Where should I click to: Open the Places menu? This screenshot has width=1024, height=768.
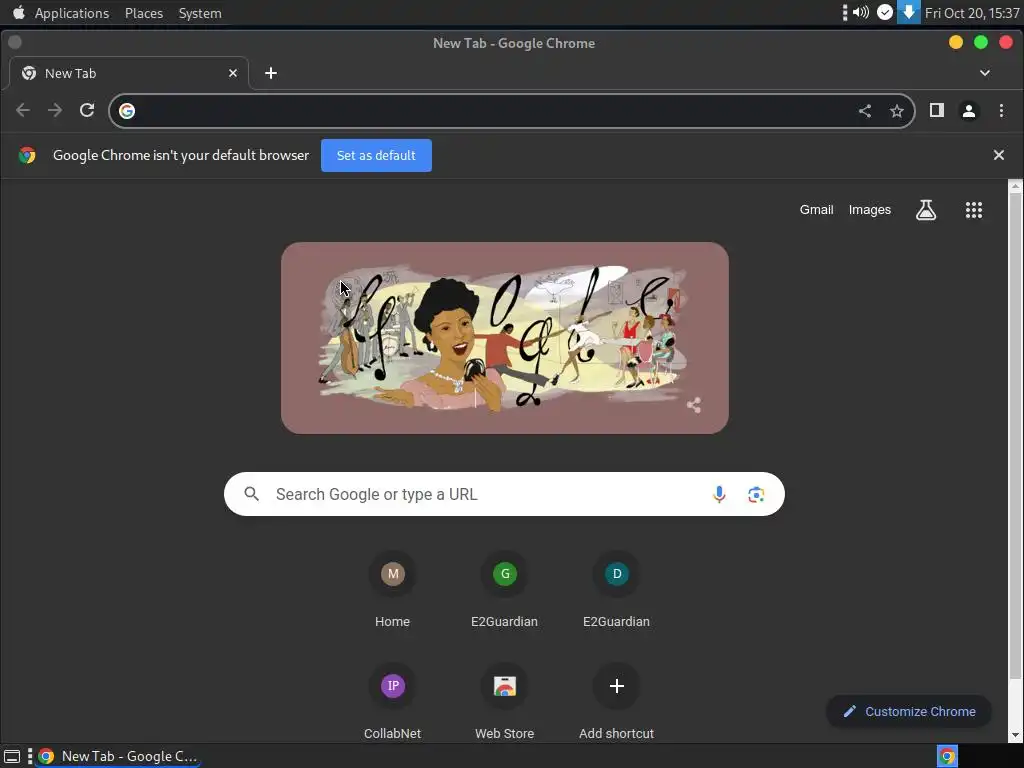click(144, 13)
